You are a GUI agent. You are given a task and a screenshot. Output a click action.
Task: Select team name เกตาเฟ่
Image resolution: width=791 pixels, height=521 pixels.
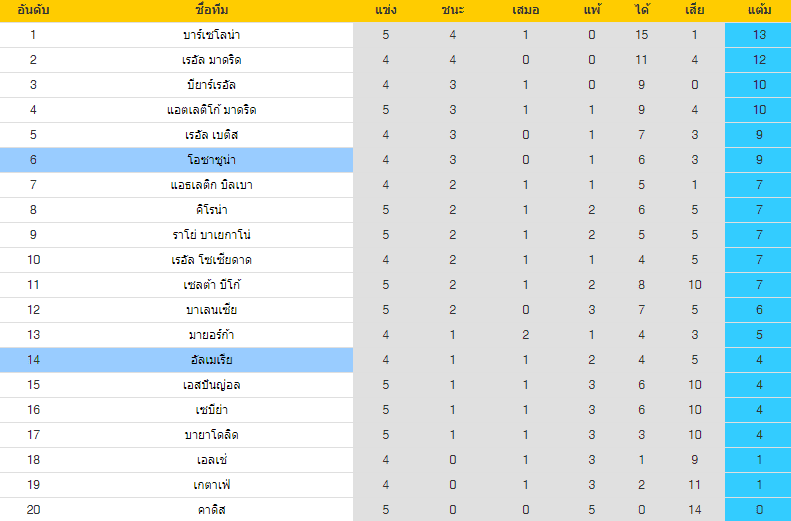click(212, 485)
